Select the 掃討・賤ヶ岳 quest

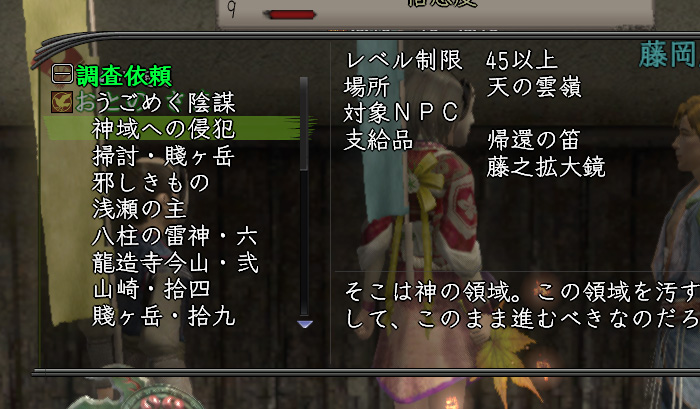[x=163, y=156]
